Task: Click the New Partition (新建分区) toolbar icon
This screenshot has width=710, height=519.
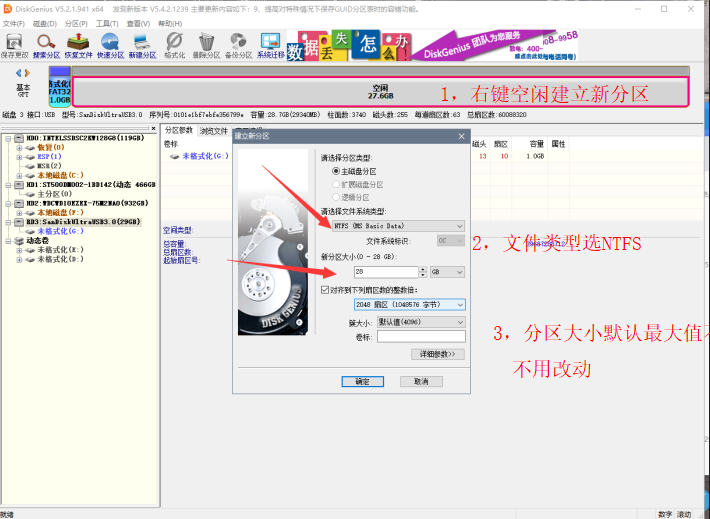Action: point(142,46)
